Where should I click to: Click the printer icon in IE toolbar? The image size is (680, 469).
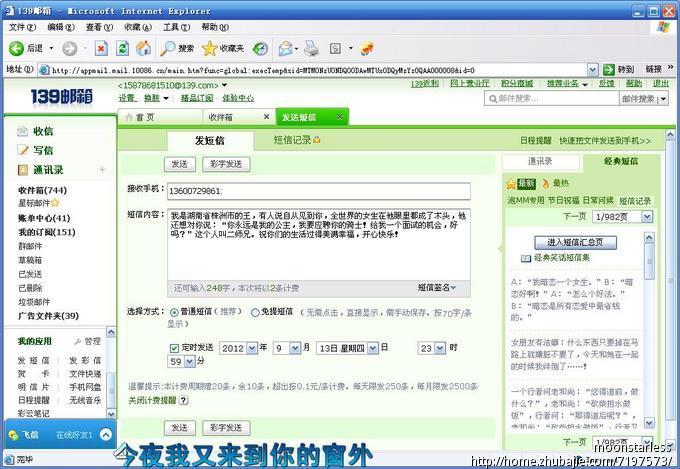click(311, 48)
